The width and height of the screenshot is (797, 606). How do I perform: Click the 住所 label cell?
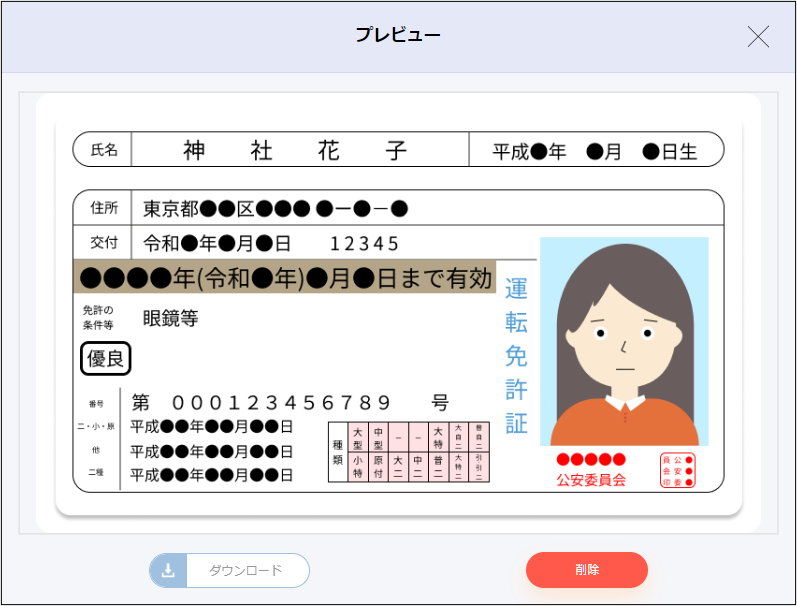pos(104,208)
